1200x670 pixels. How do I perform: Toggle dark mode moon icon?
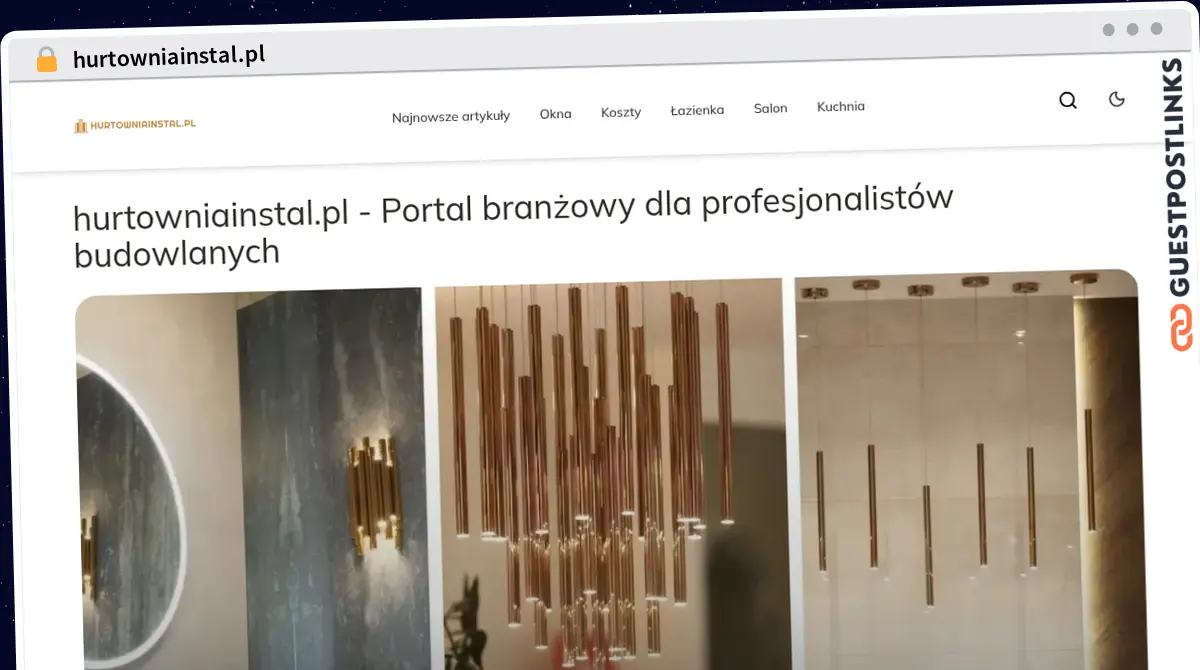point(1117,98)
